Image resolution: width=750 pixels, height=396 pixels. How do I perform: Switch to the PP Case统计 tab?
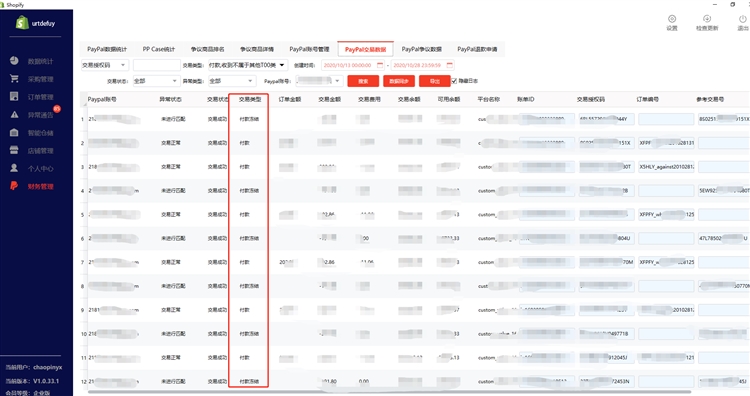coord(159,49)
